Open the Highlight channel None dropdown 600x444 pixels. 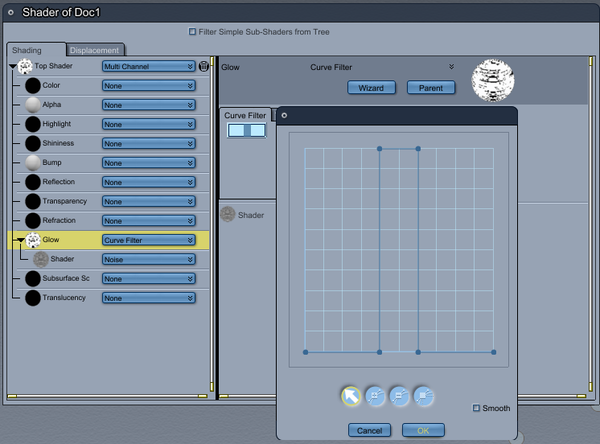[x=149, y=124]
